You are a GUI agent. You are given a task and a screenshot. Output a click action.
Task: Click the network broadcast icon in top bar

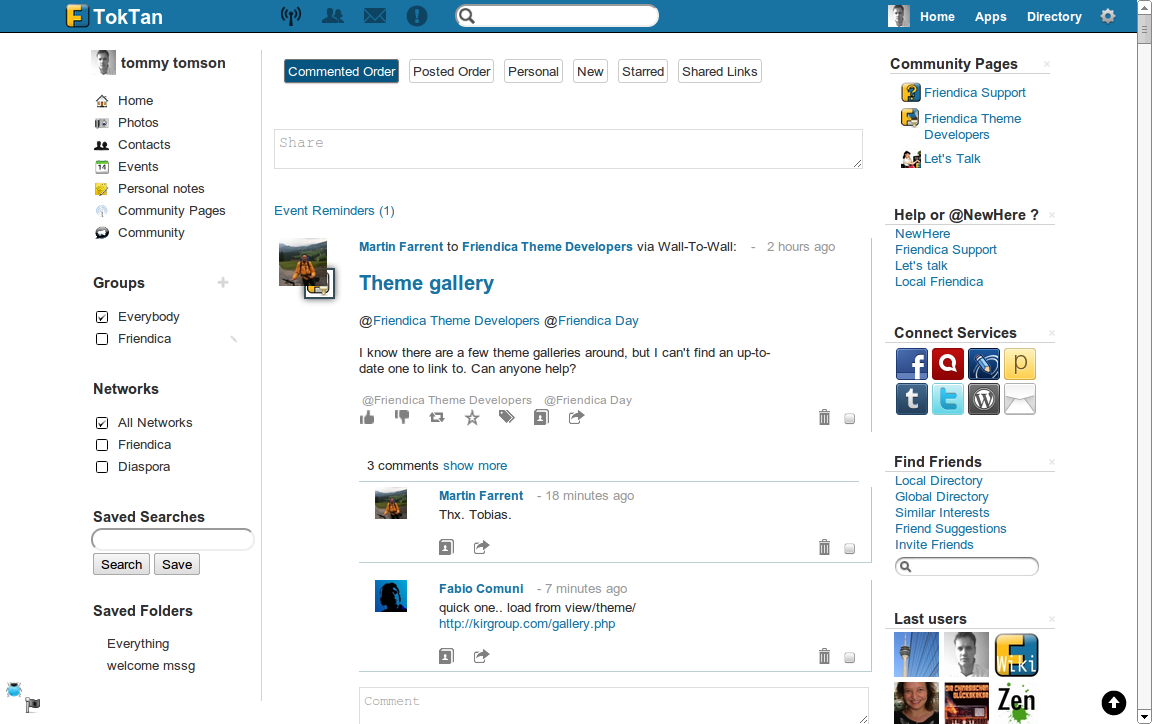pos(291,15)
